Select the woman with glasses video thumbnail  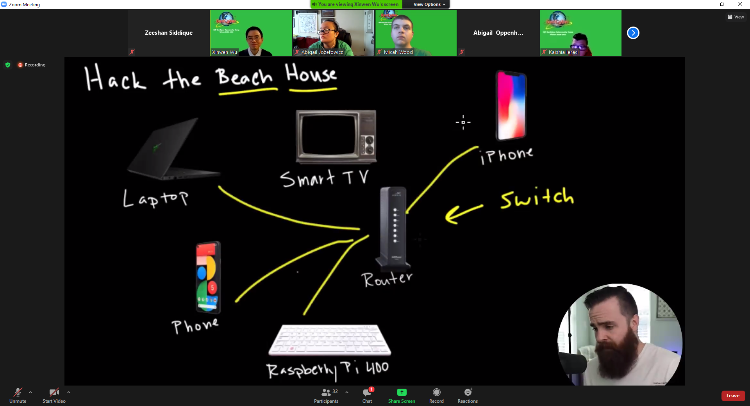point(333,33)
